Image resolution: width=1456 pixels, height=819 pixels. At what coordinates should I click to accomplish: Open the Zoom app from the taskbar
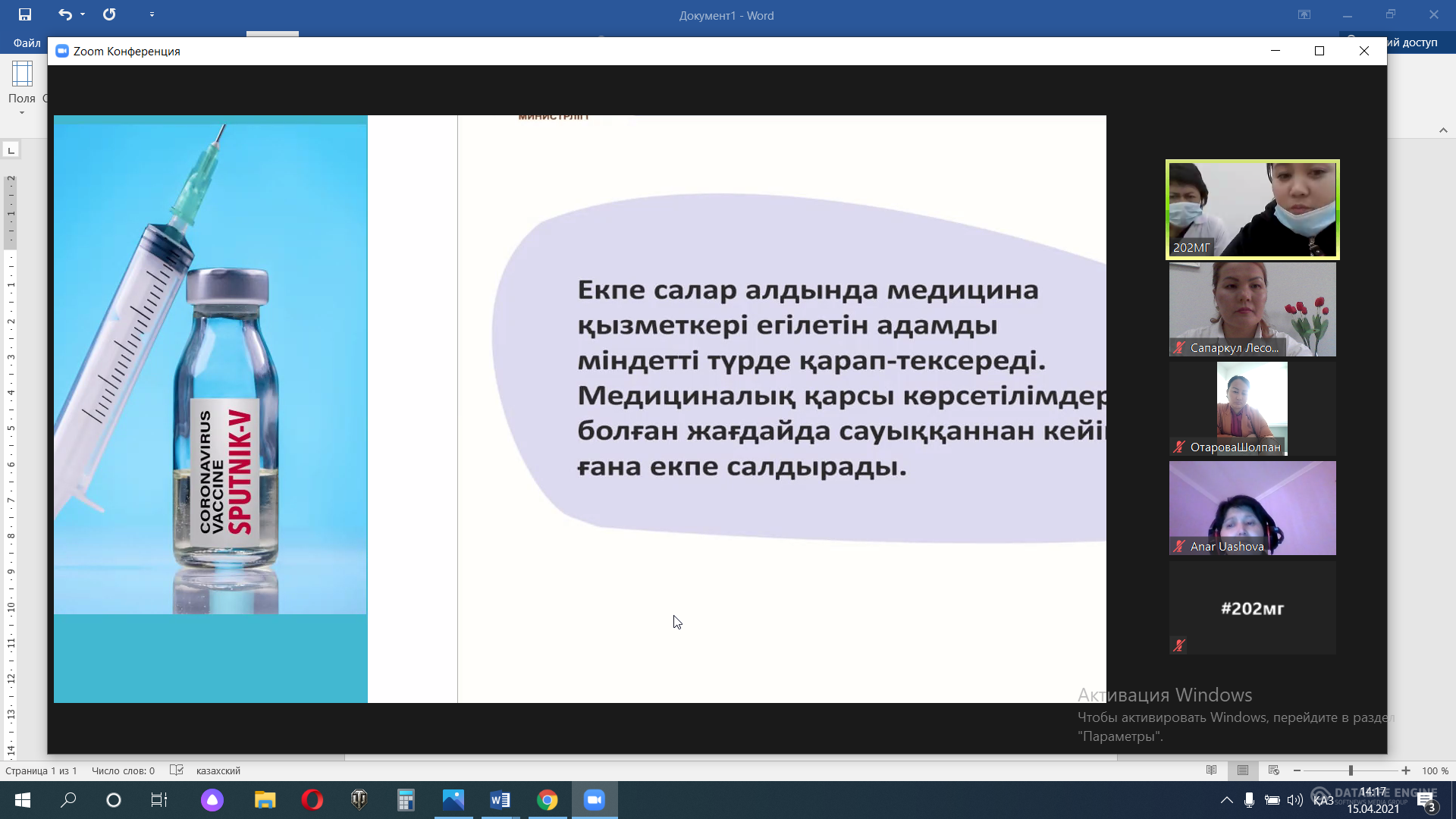[595, 800]
